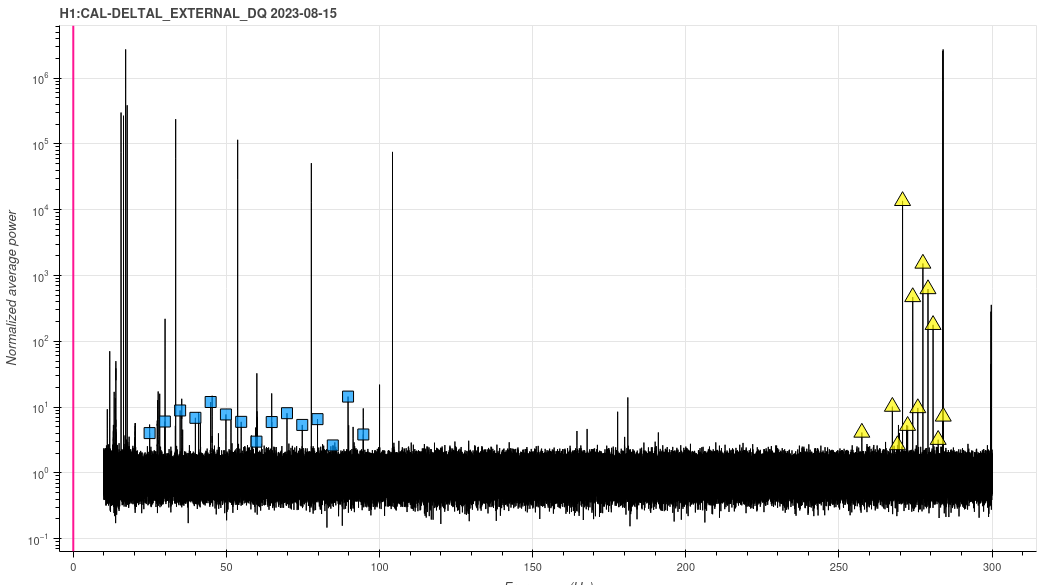Click the x-axis tick label 200
Screen dimensions: 1040x585
[x=686, y=567]
